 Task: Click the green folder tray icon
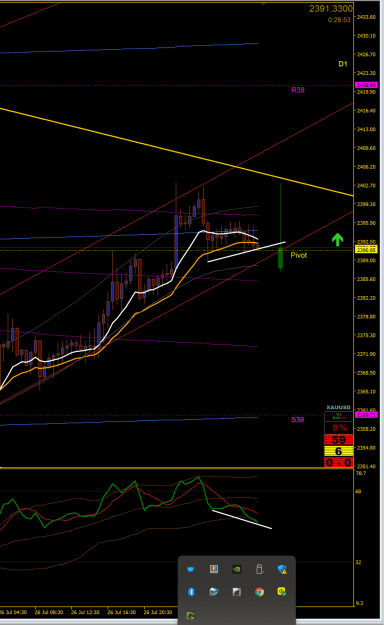[191, 615]
